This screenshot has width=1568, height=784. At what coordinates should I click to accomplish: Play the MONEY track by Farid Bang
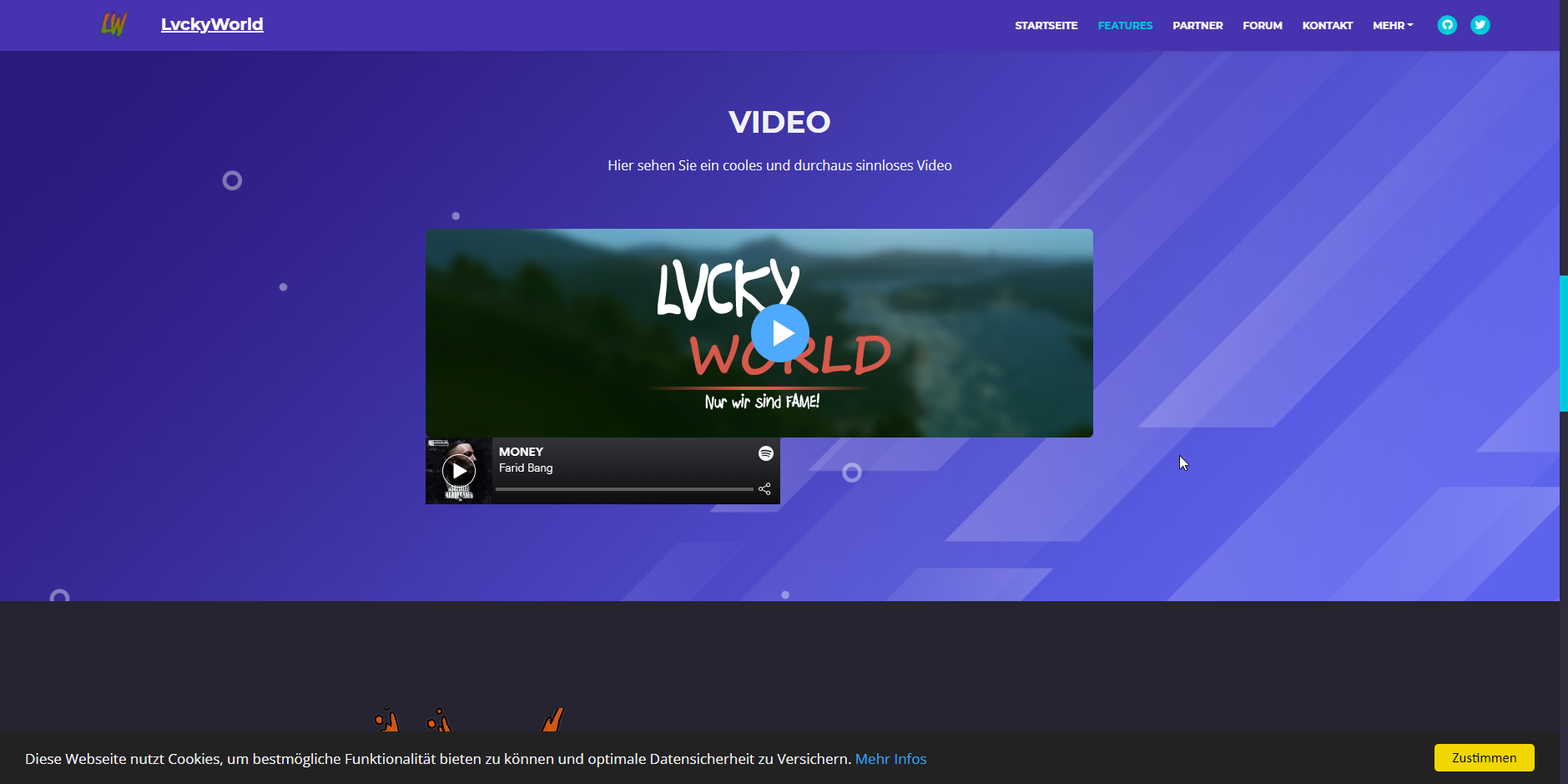[459, 471]
